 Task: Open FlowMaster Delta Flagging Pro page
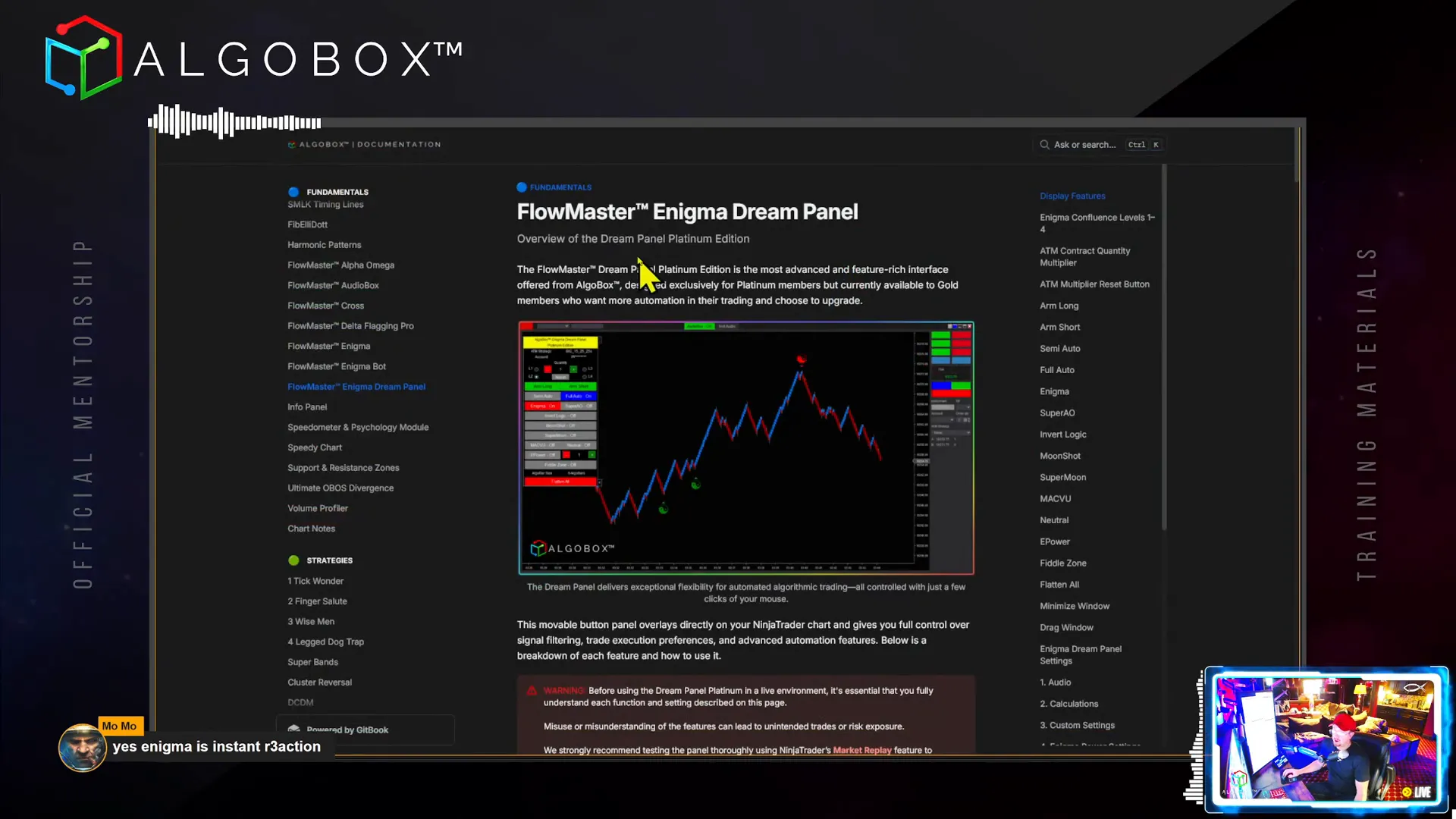pos(350,326)
